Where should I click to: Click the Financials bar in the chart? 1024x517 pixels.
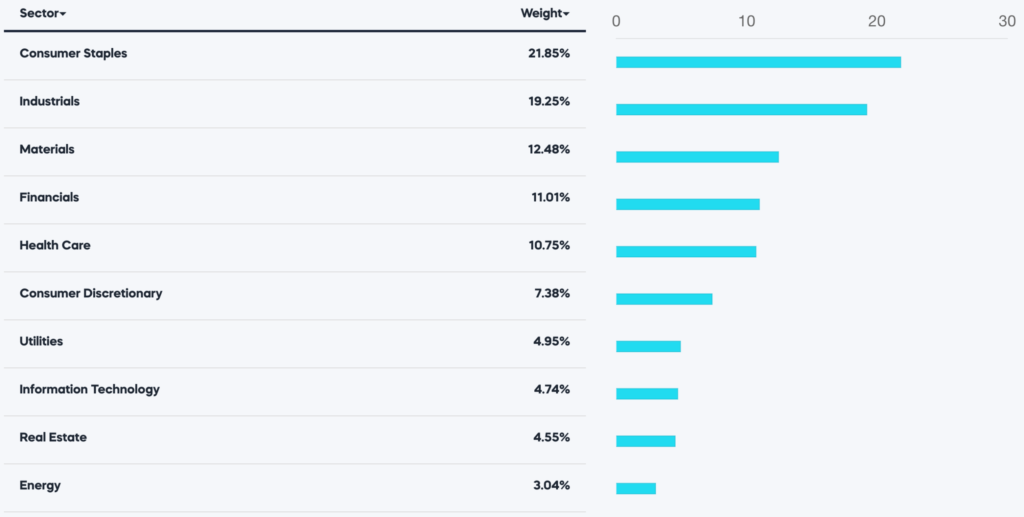tap(688, 204)
